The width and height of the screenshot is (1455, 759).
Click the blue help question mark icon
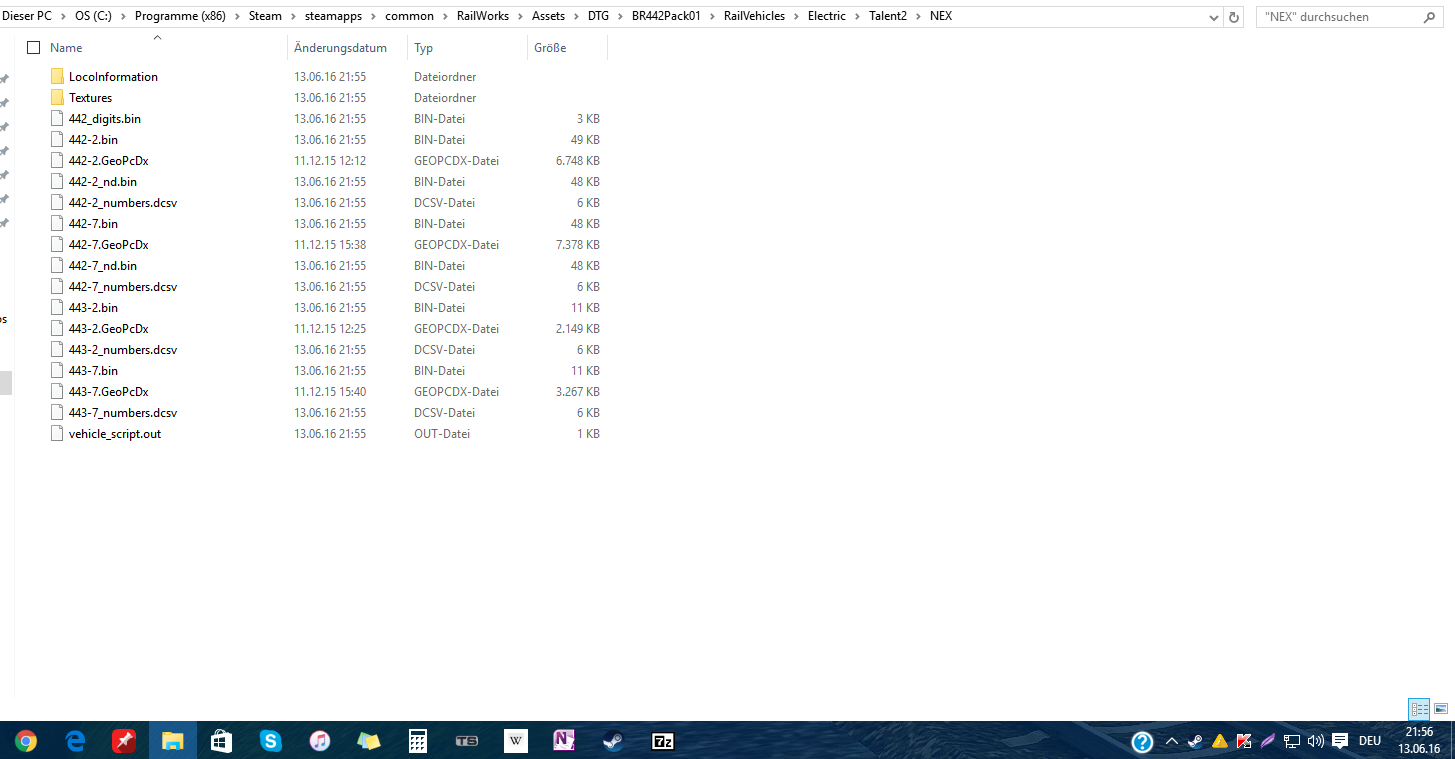(x=1143, y=742)
